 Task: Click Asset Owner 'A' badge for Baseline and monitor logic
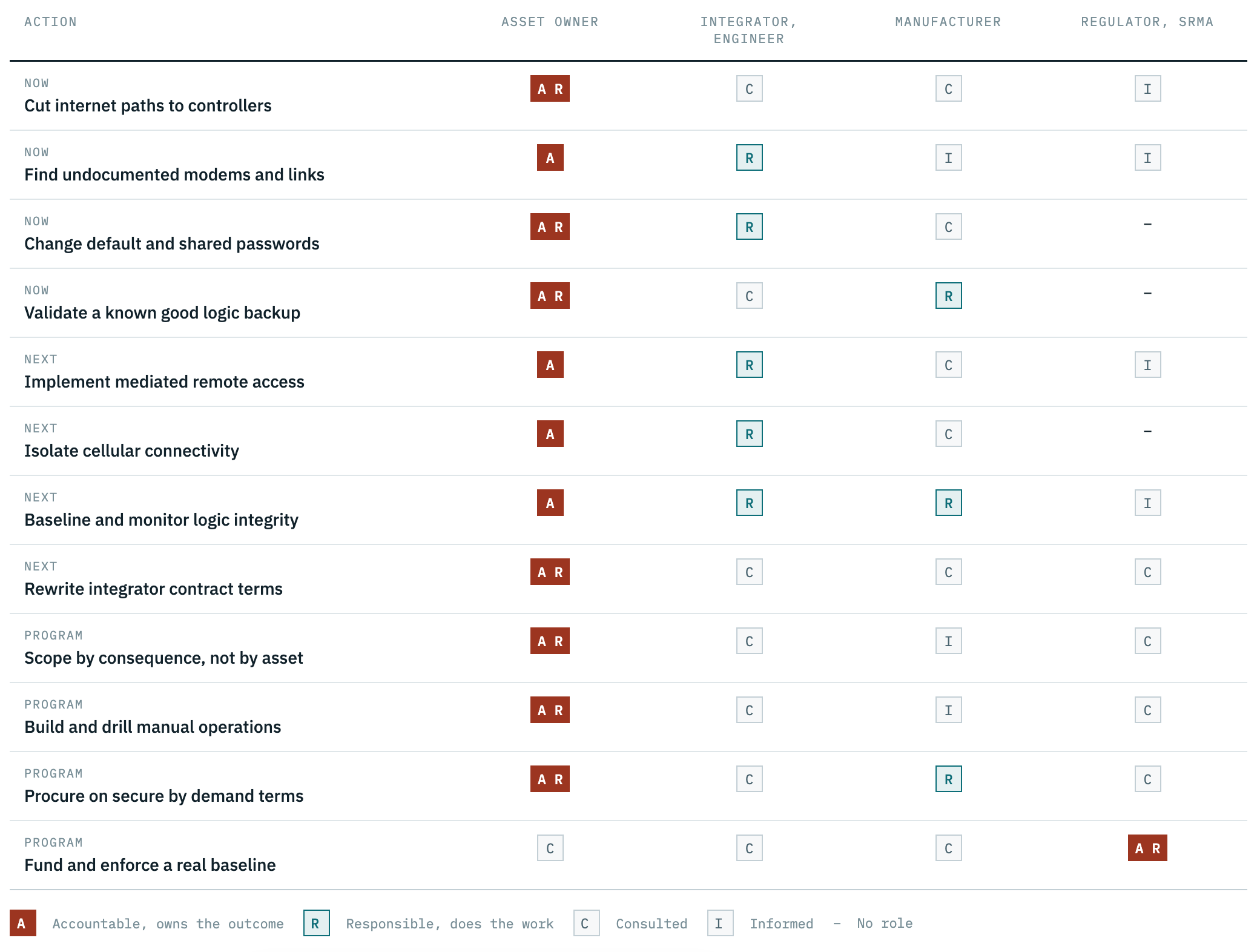click(x=550, y=503)
